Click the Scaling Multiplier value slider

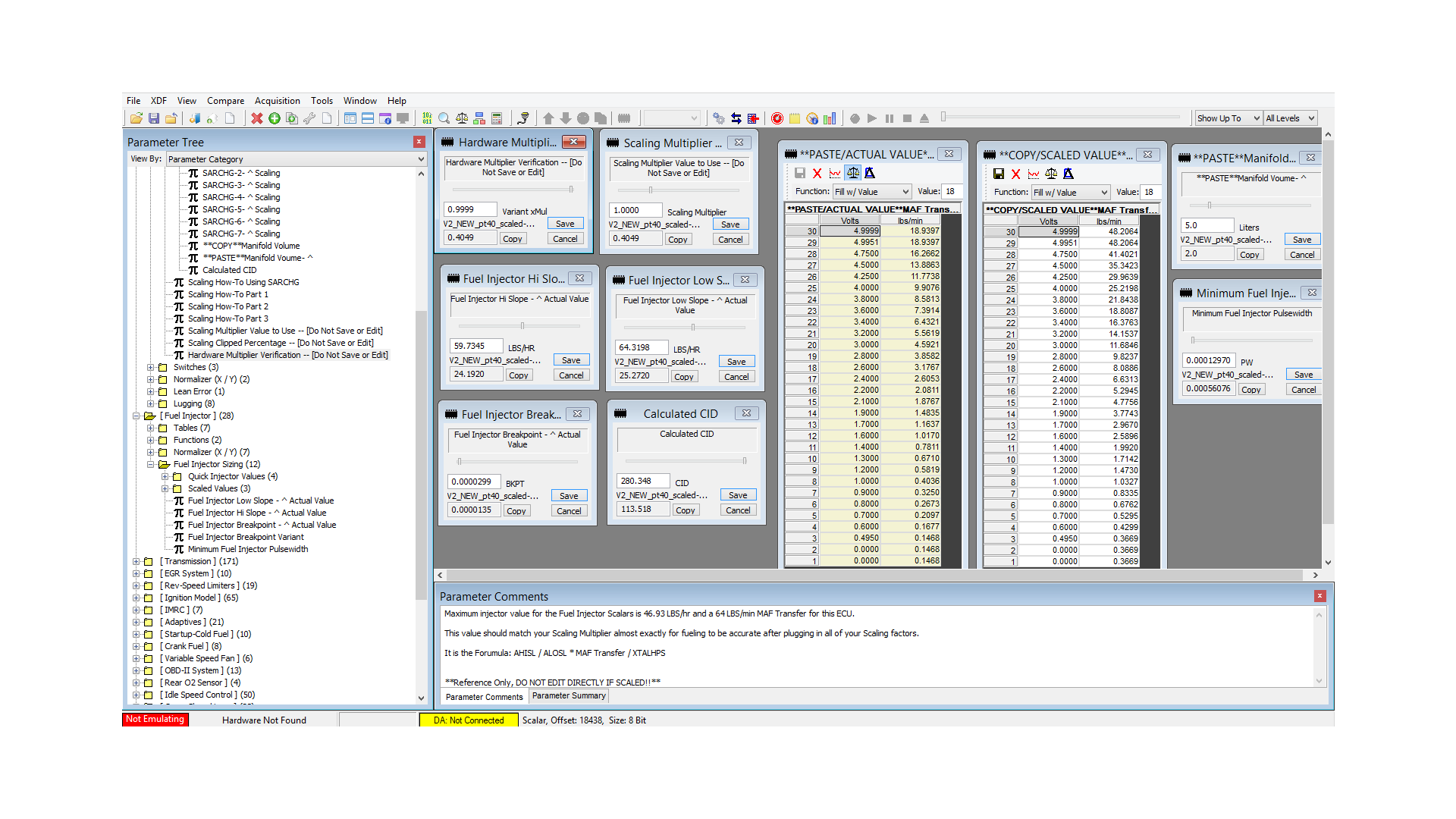coord(650,190)
